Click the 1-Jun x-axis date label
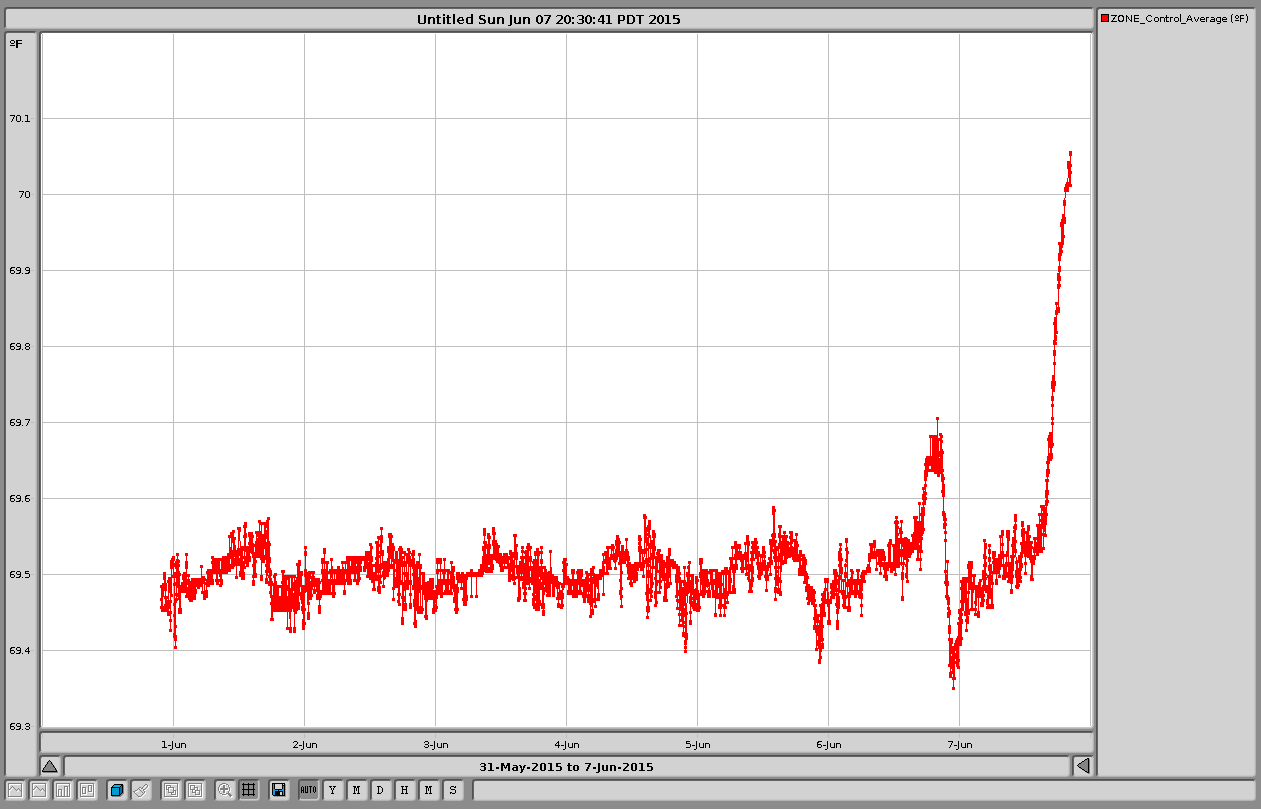This screenshot has height=809, width=1261. tap(174, 744)
